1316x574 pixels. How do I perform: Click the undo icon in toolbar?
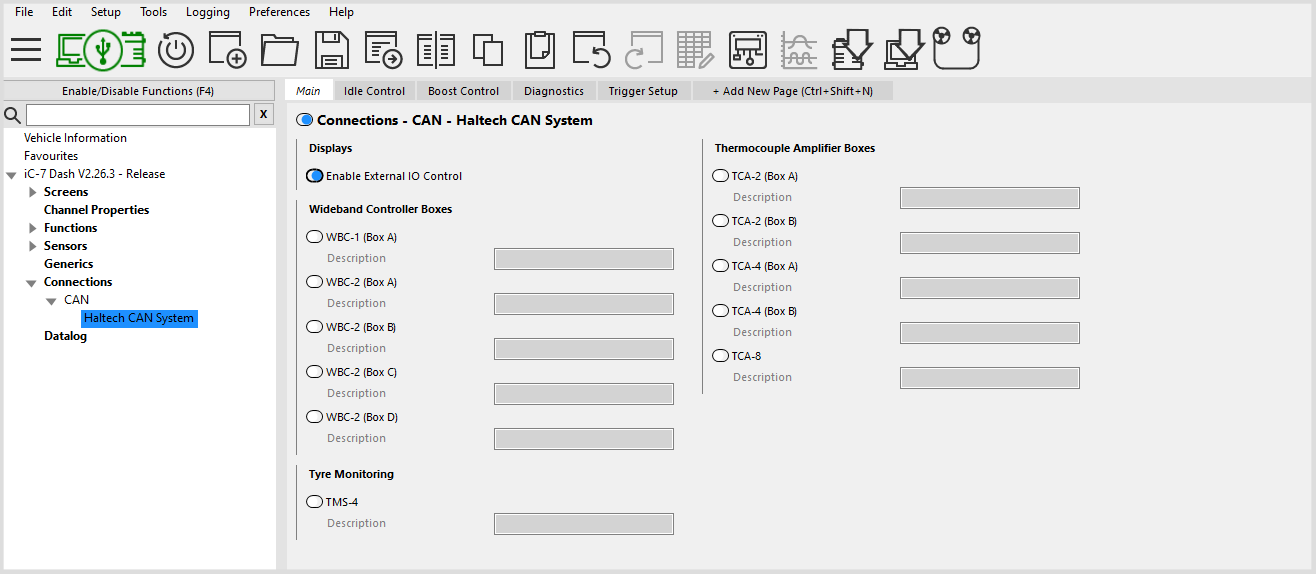(591, 49)
